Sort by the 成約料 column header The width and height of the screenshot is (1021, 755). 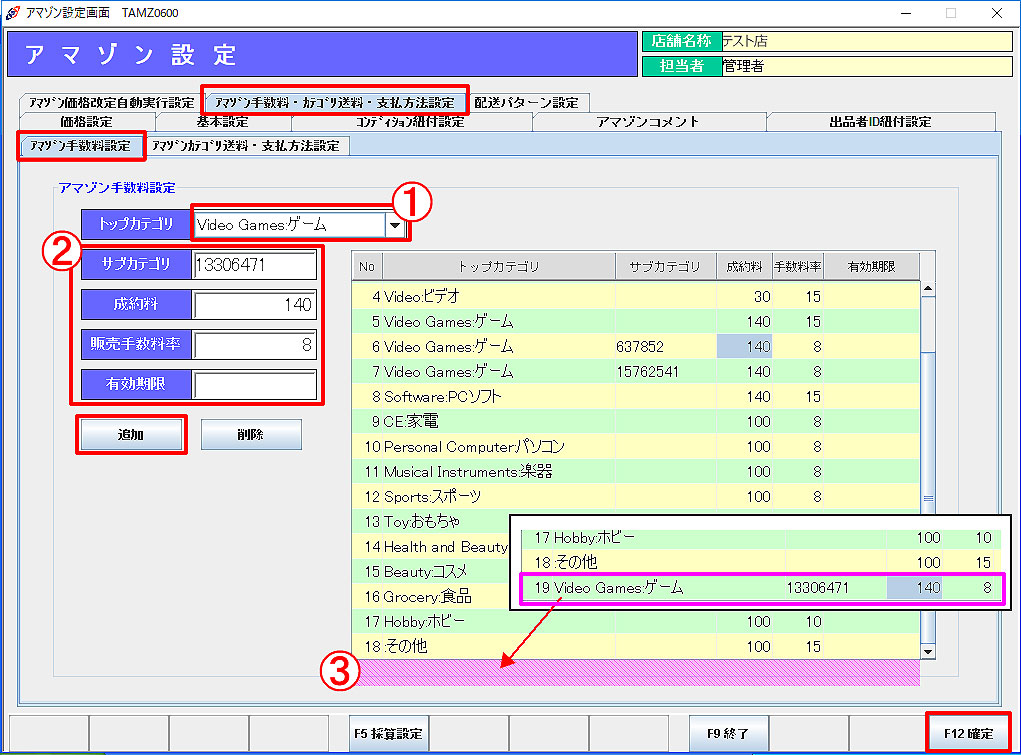pos(744,267)
